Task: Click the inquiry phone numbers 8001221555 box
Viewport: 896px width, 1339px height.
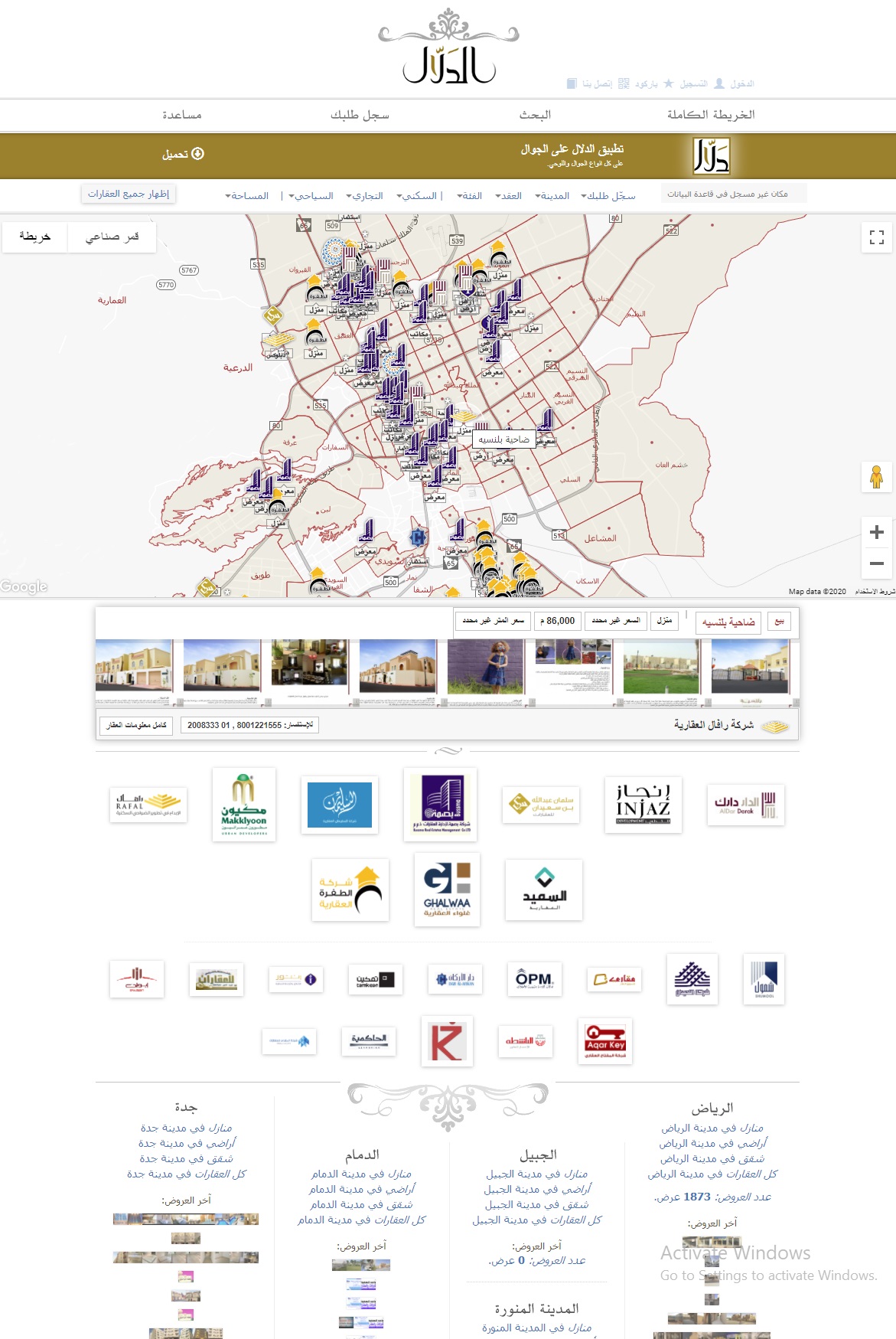Action: coord(249,725)
